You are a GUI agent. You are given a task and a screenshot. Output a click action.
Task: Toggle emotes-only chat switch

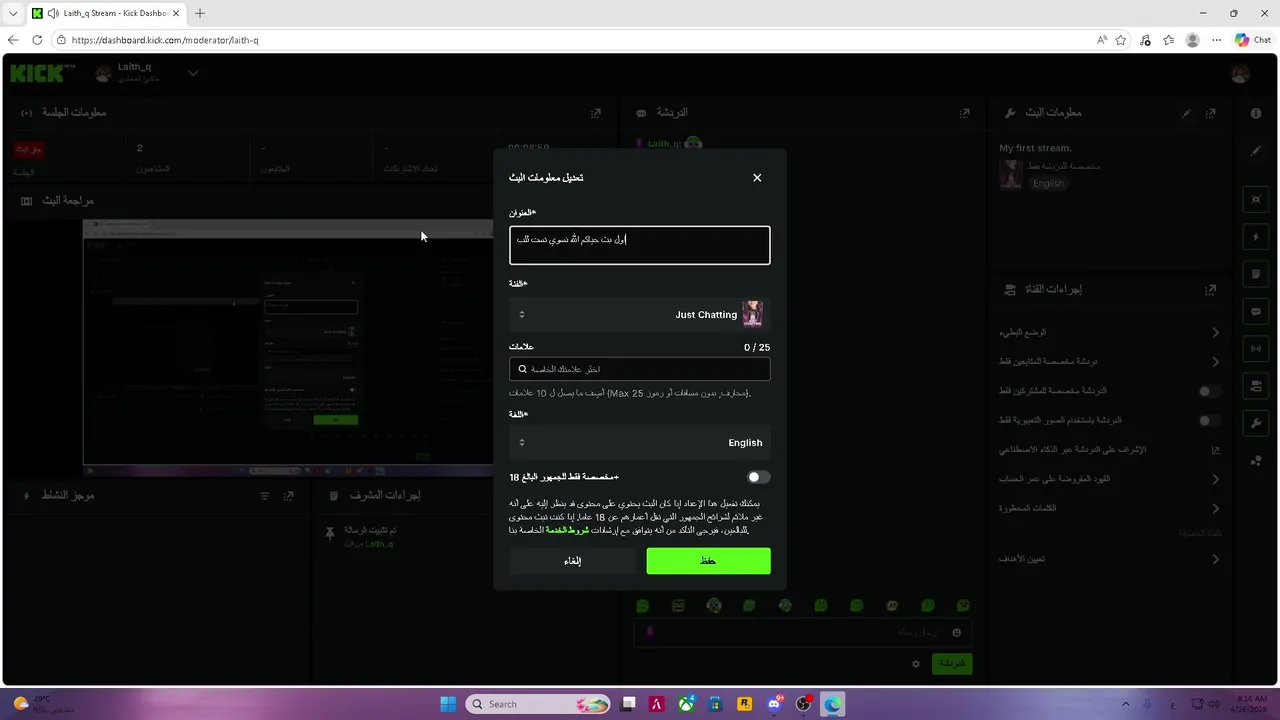1209,421
